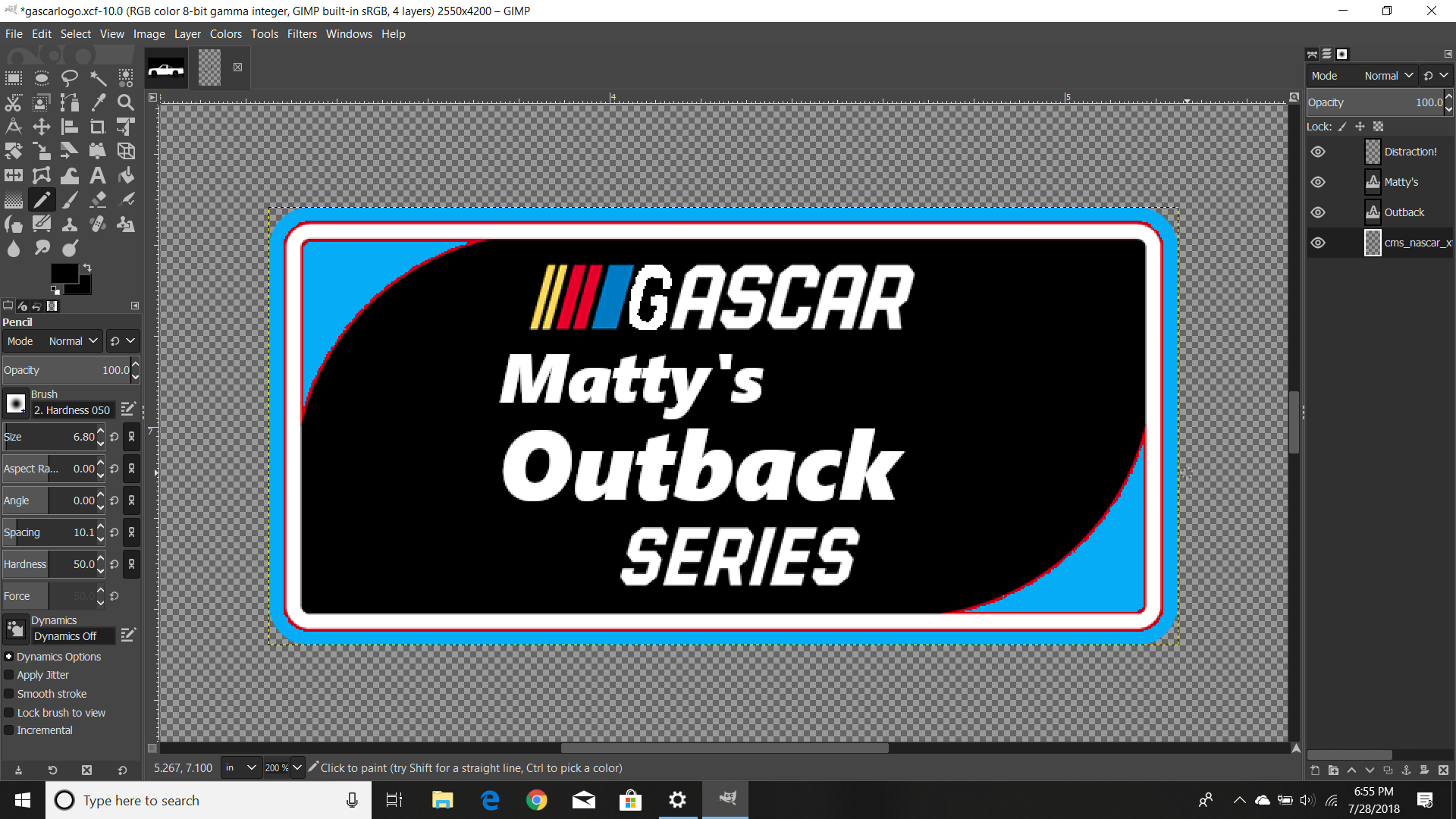Image resolution: width=1456 pixels, height=819 pixels.
Task: Open the Windows menu
Action: (349, 34)
